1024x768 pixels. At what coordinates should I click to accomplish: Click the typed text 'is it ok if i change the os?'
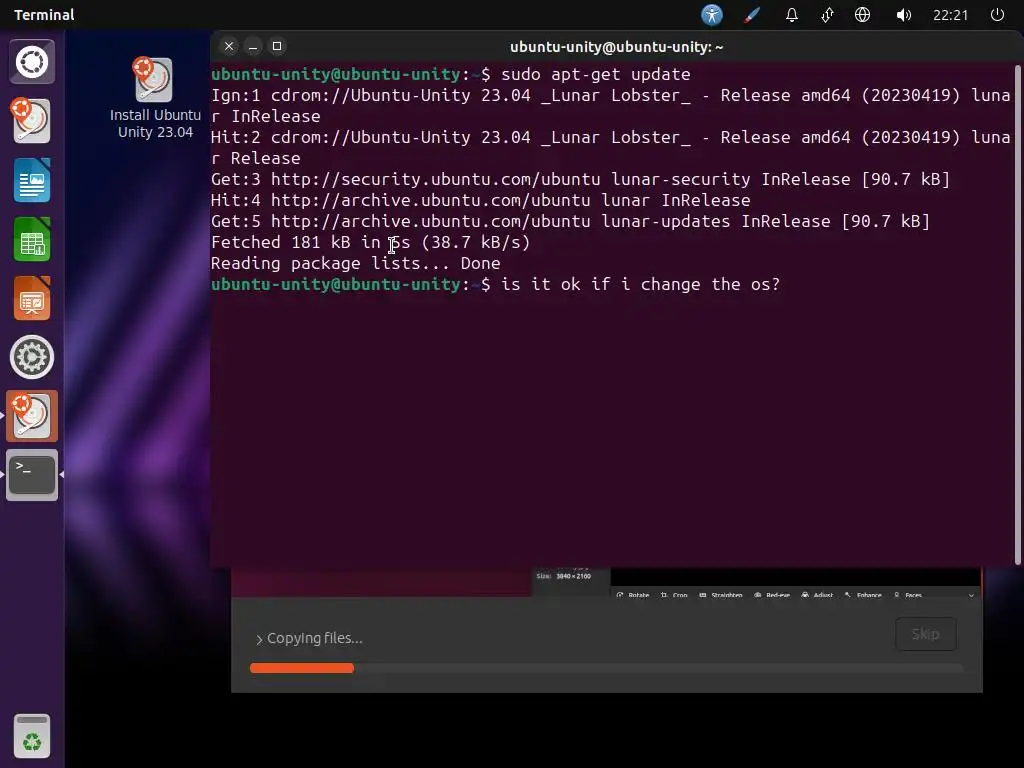(x=640, y=284)
